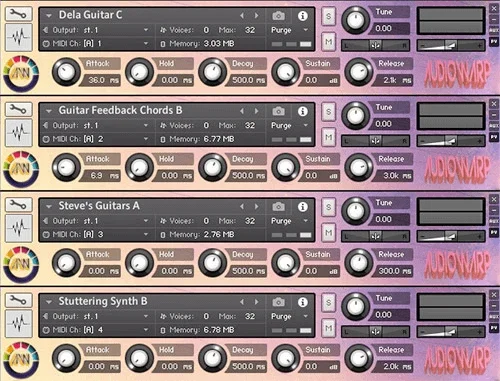Show info for Stuttering Synth B
This screenshot has width=500, height=381.
[x=303, y=302]
